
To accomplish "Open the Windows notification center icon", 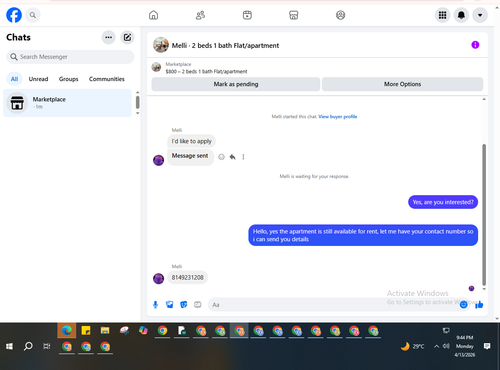I will click(487, 346).
